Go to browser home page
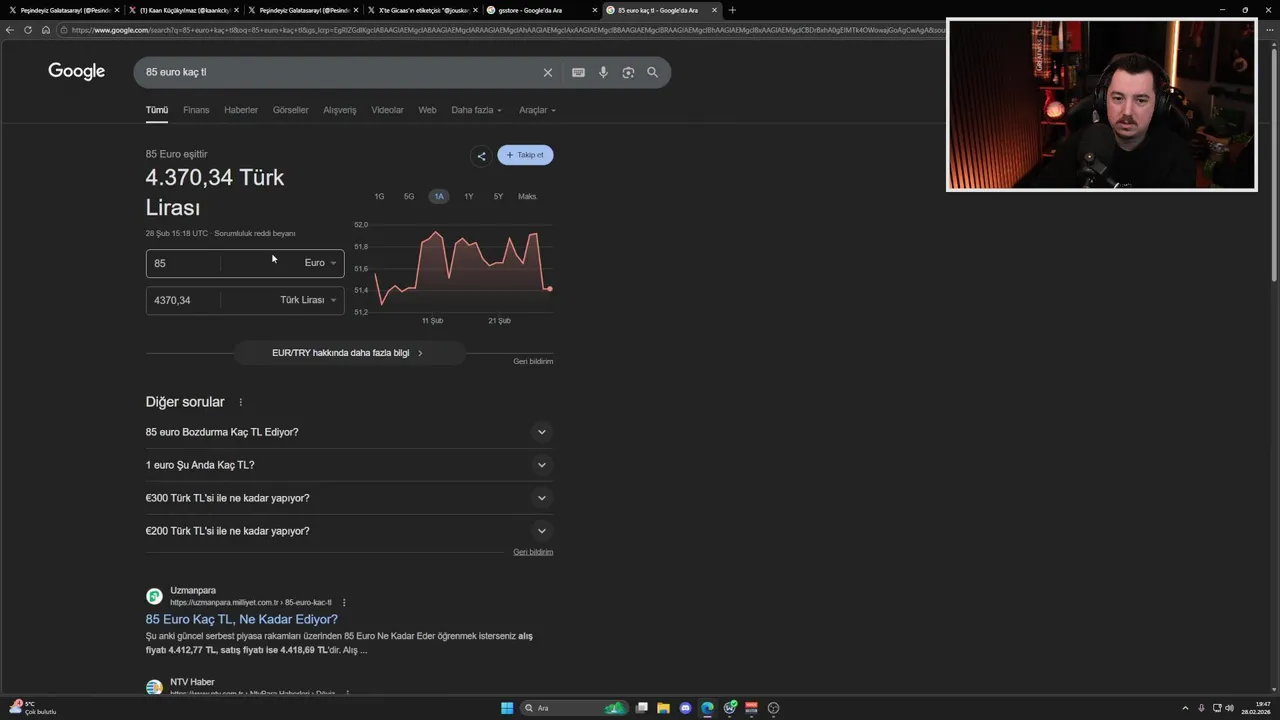Screen dimensions: 1280x720 point(46,30)
